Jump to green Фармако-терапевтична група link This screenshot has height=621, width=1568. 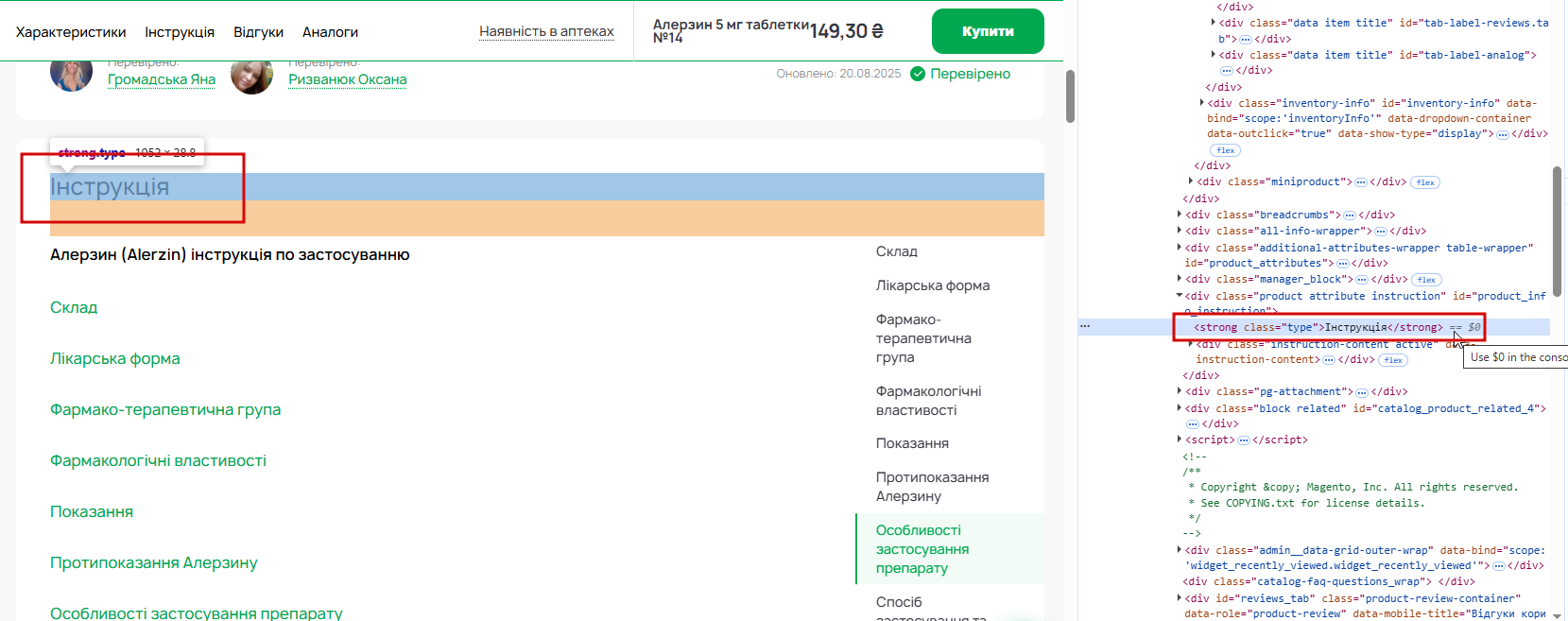pos(165,409)
